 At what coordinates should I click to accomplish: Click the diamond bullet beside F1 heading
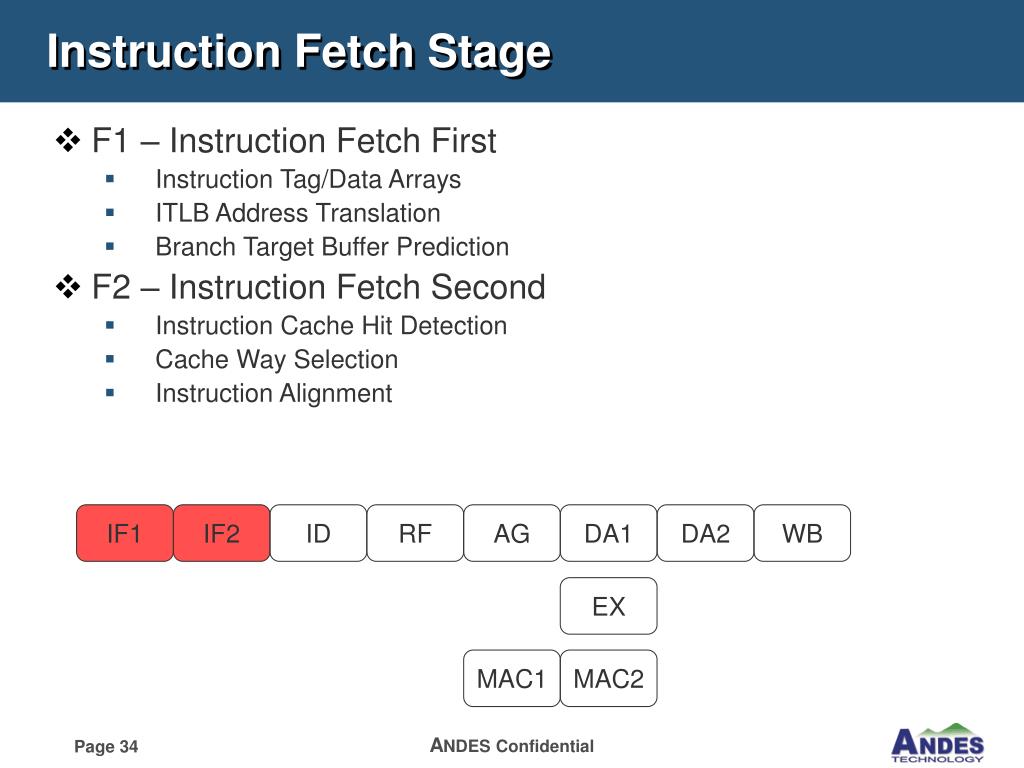point(68,140)
